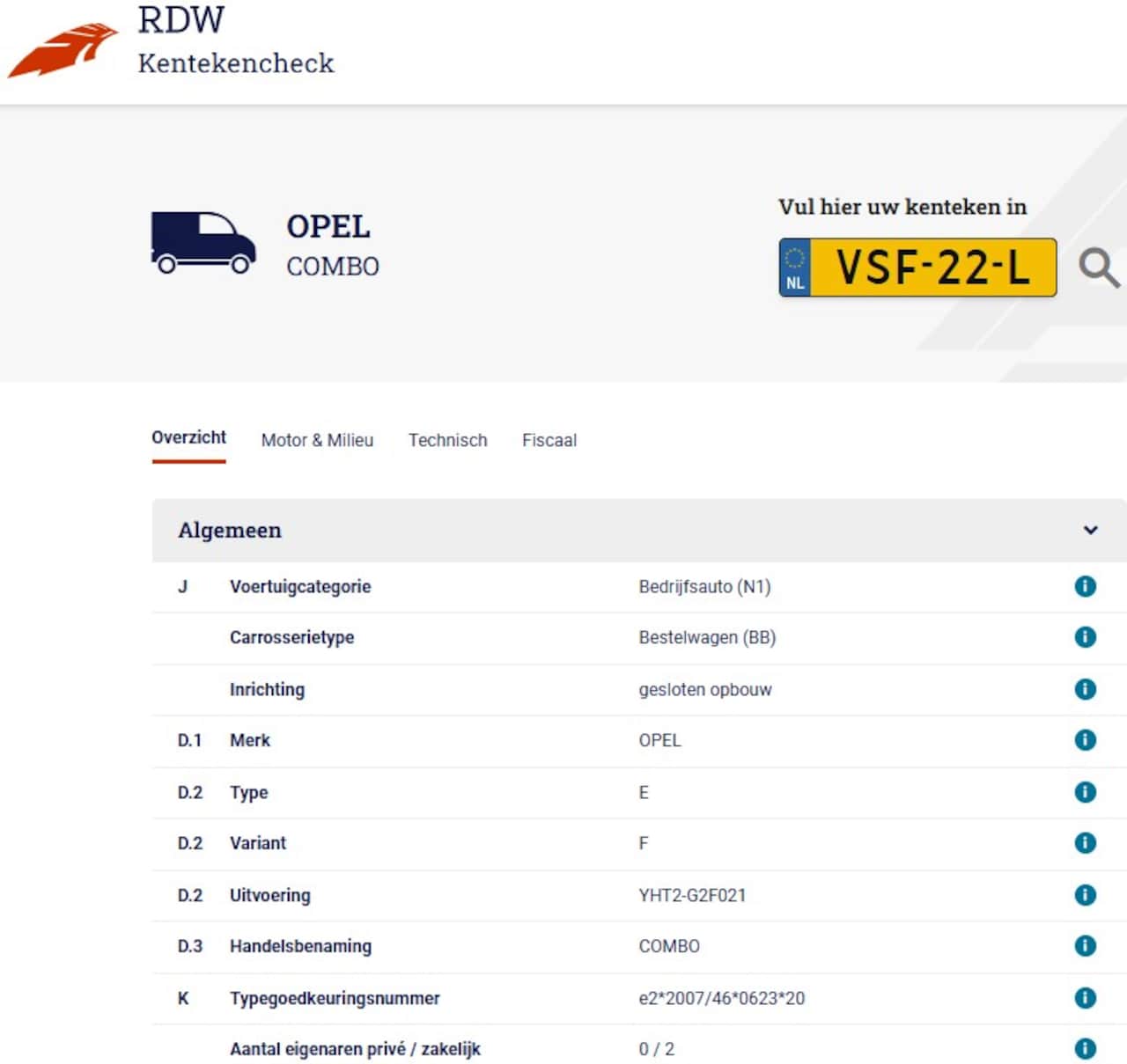Image resolution: width=1127 pixels, height=1064 pixels.
Task: Switch to the Motor & Milieu tab
Action: (x=317, y=440)
